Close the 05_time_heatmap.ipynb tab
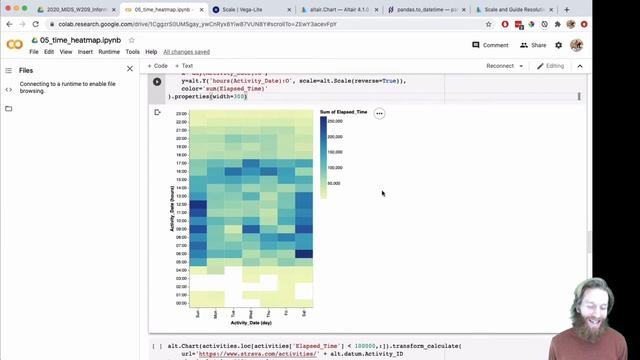Screen dimensions: 640x360 202,9
